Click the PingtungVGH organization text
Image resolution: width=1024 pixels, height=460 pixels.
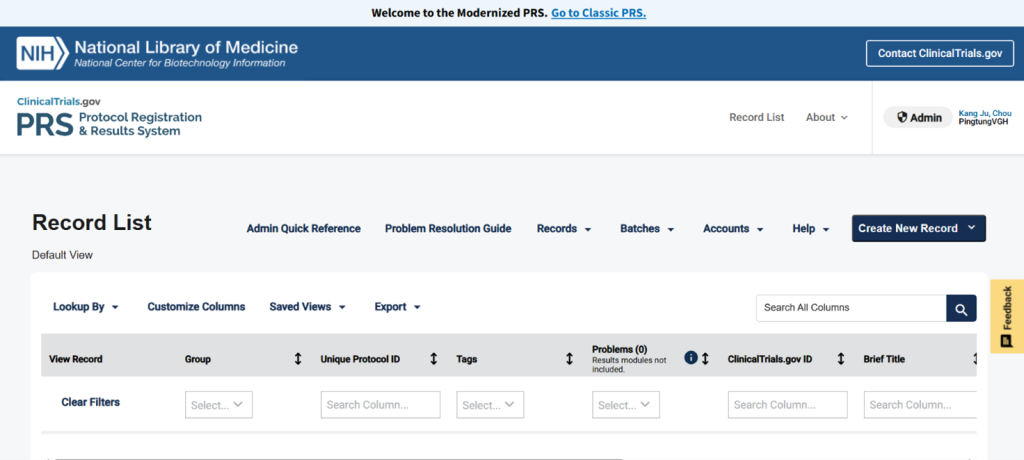[985, 122]
